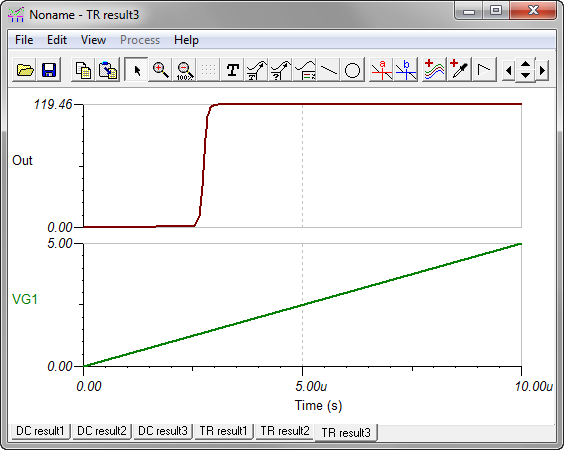
Task: Activate cursor B (blue)
Action: tap(406, 69)
